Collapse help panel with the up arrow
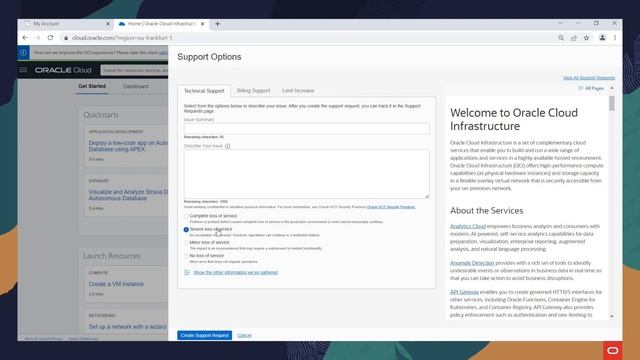Screen dimensions: 640x360 [611, 88]
